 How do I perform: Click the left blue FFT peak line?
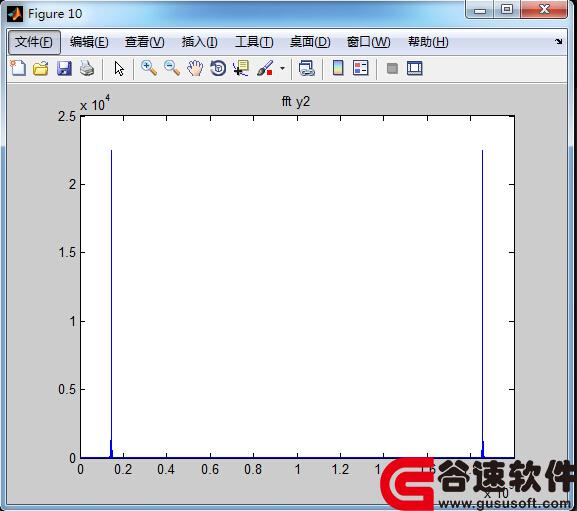(x=111, y=304)
